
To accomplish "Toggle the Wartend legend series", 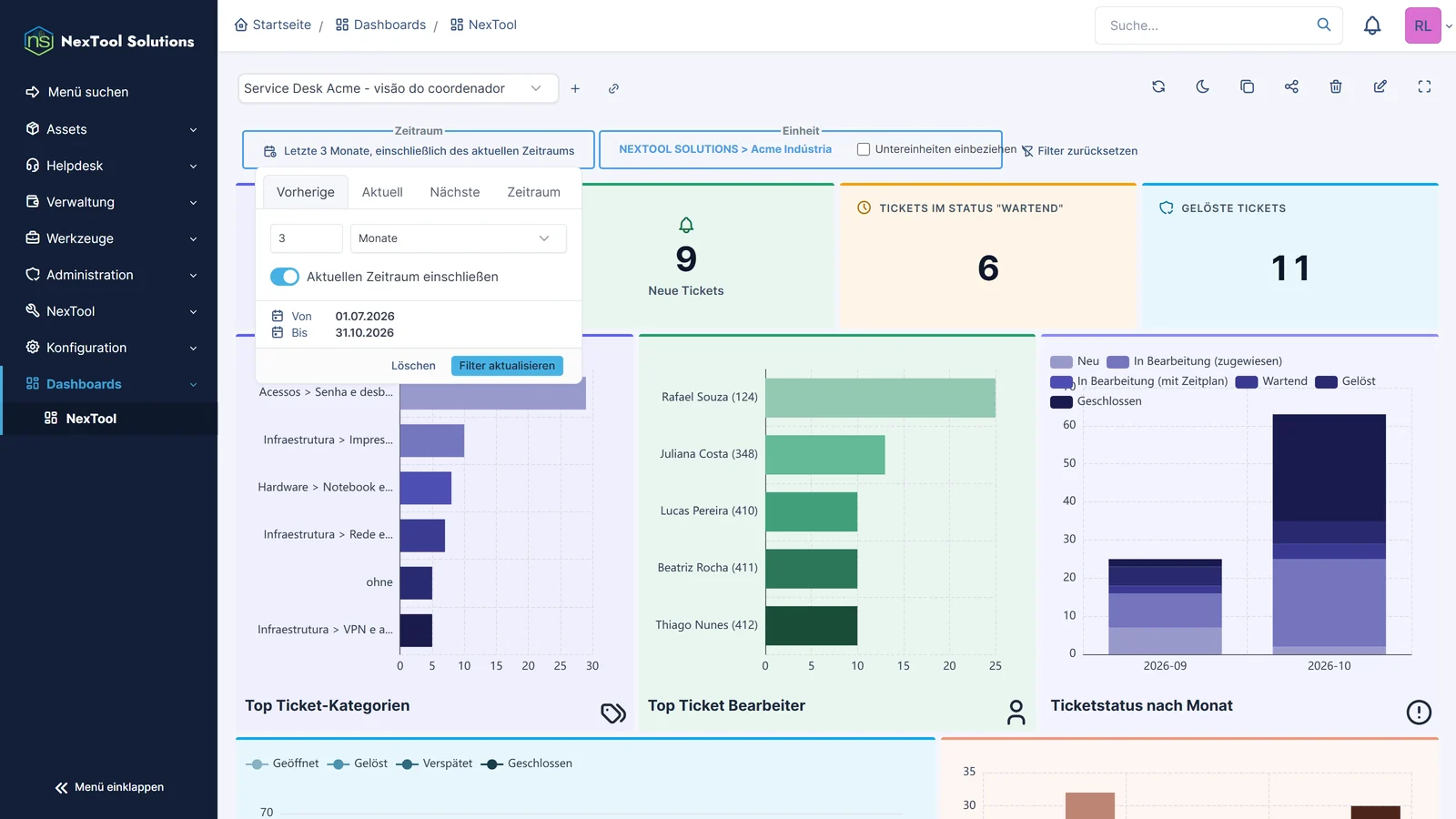I will [1271, 381].
